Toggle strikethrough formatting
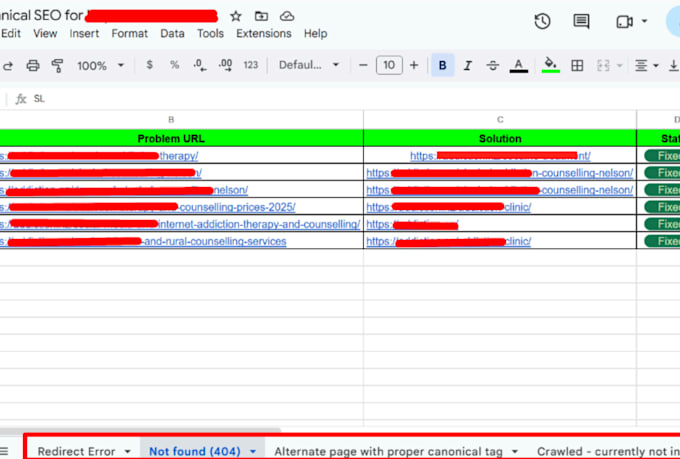The width and height of the screenshot is (680, 459). coord(493,66)
